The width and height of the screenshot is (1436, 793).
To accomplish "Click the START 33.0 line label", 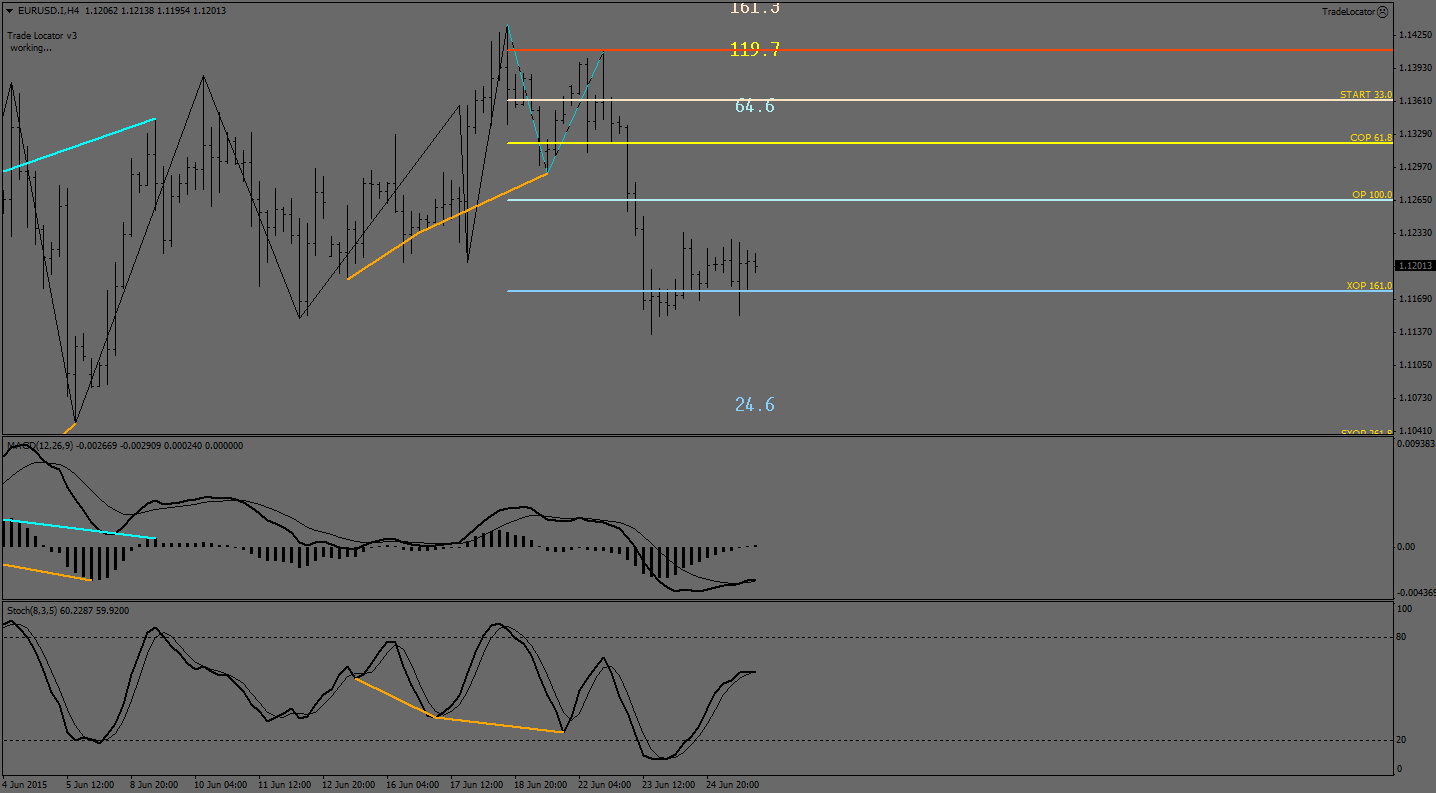I will tap(1366, 94).
